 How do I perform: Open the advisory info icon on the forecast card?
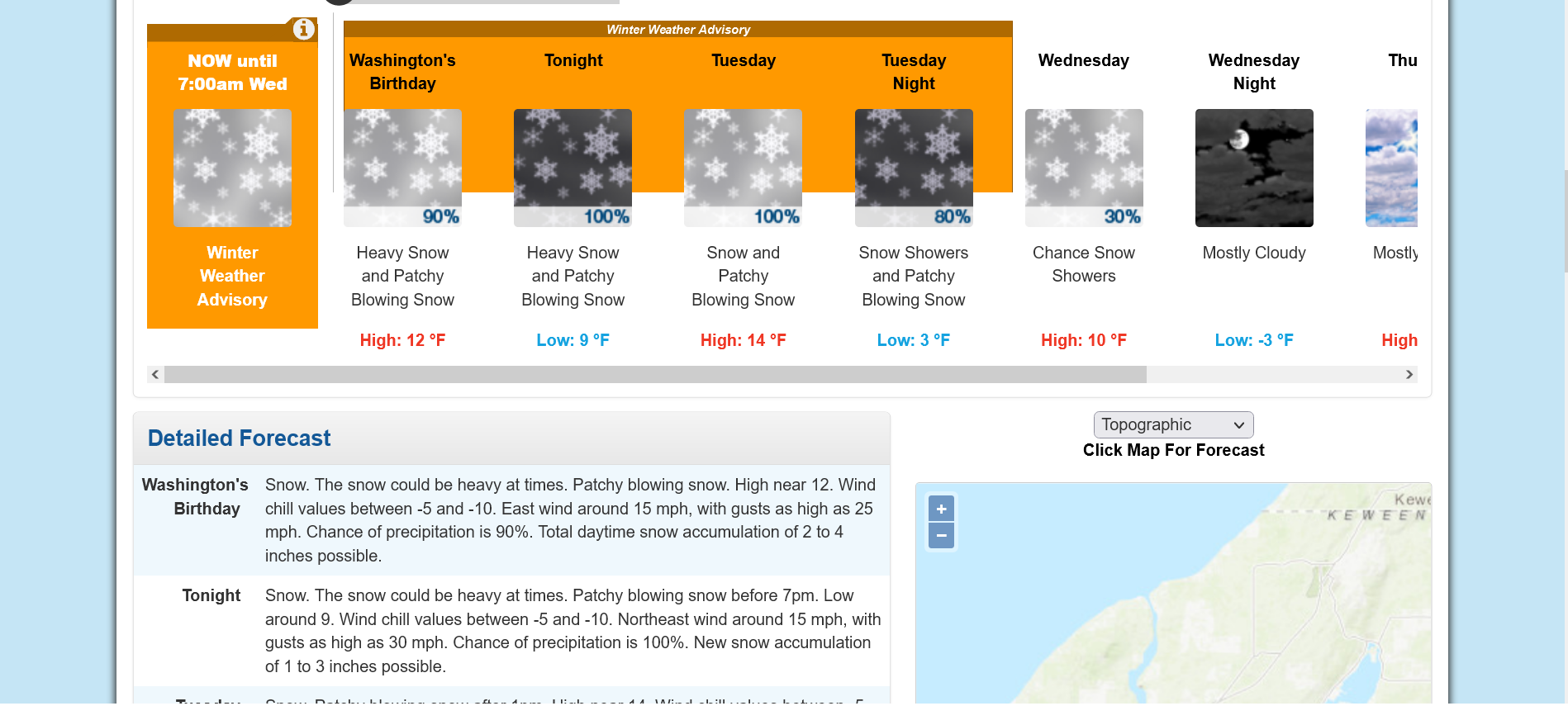(x=303, y=29)
